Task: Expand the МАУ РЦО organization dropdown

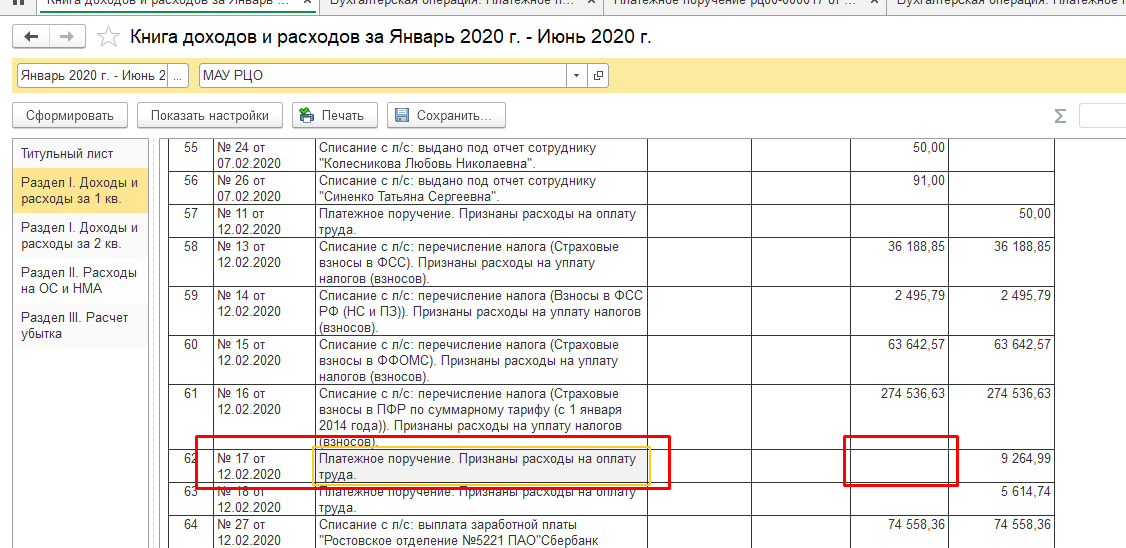Action: click(x=576, y=76)
